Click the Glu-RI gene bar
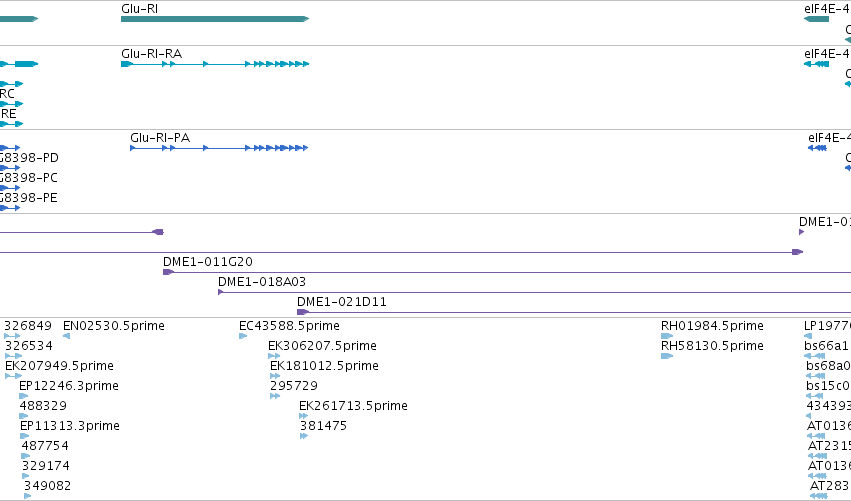The height and width of the screenshot is (501, 851). pyautogui.click(x=215, y=19)
